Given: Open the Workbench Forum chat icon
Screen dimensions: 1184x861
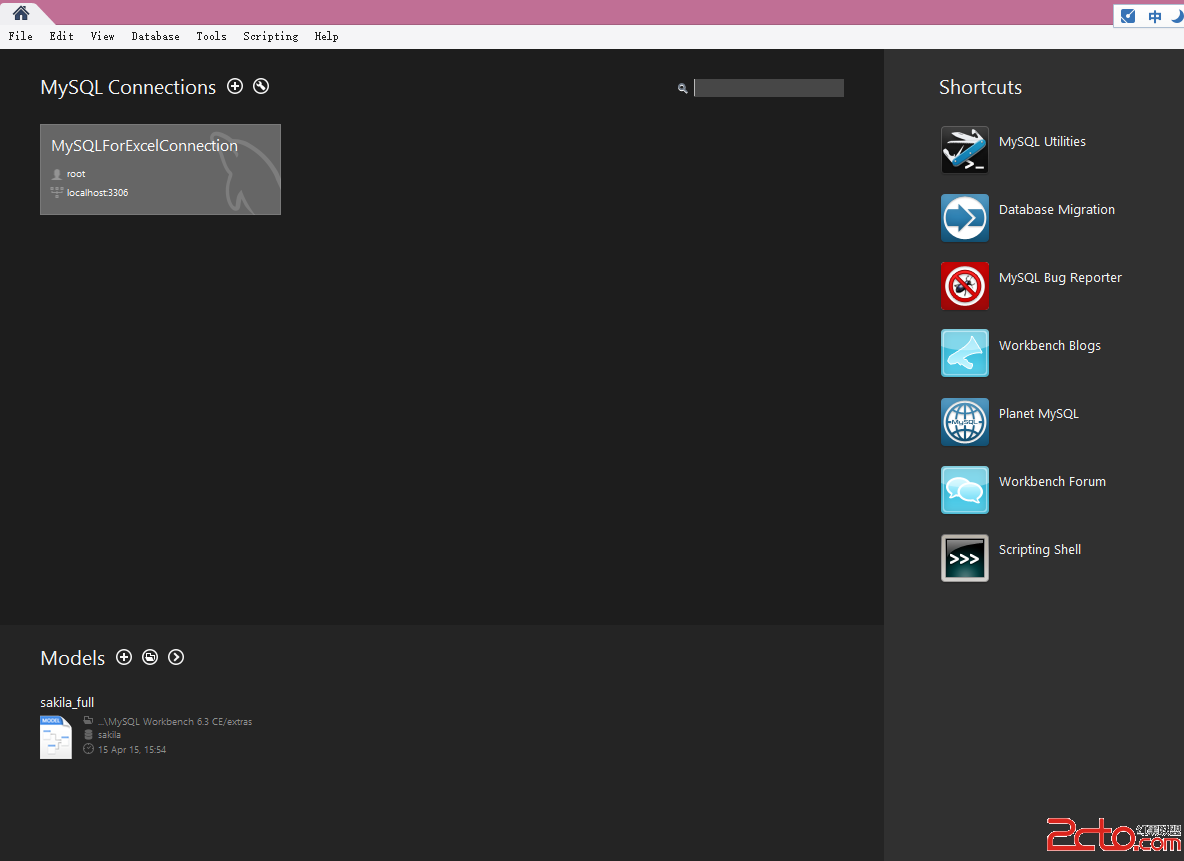Looking at the screenshot, I should (964, 489).
